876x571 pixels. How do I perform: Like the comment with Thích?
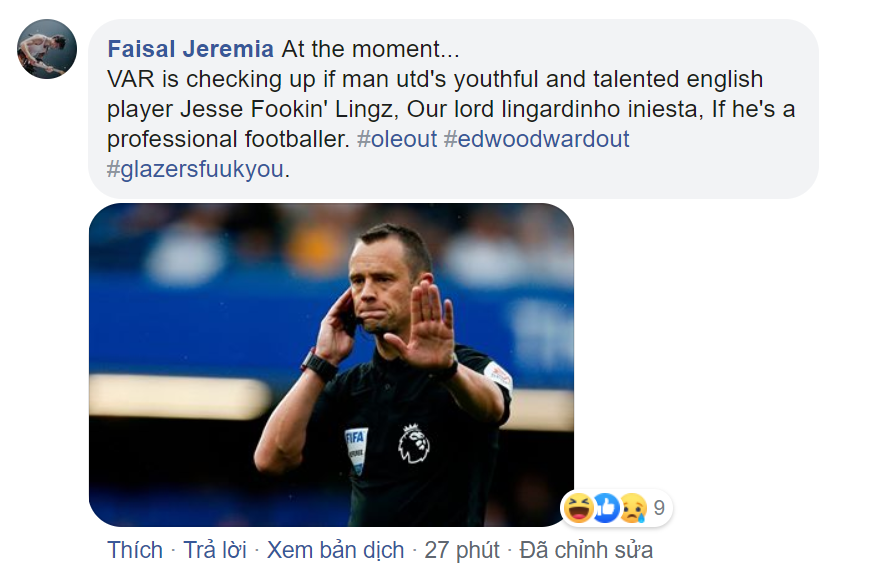(x=135, y=550)
